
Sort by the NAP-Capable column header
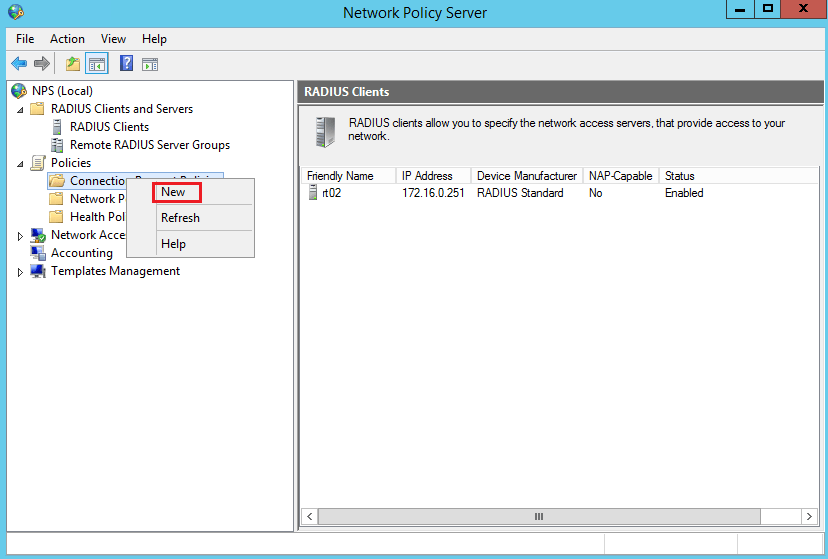[620, 176]
